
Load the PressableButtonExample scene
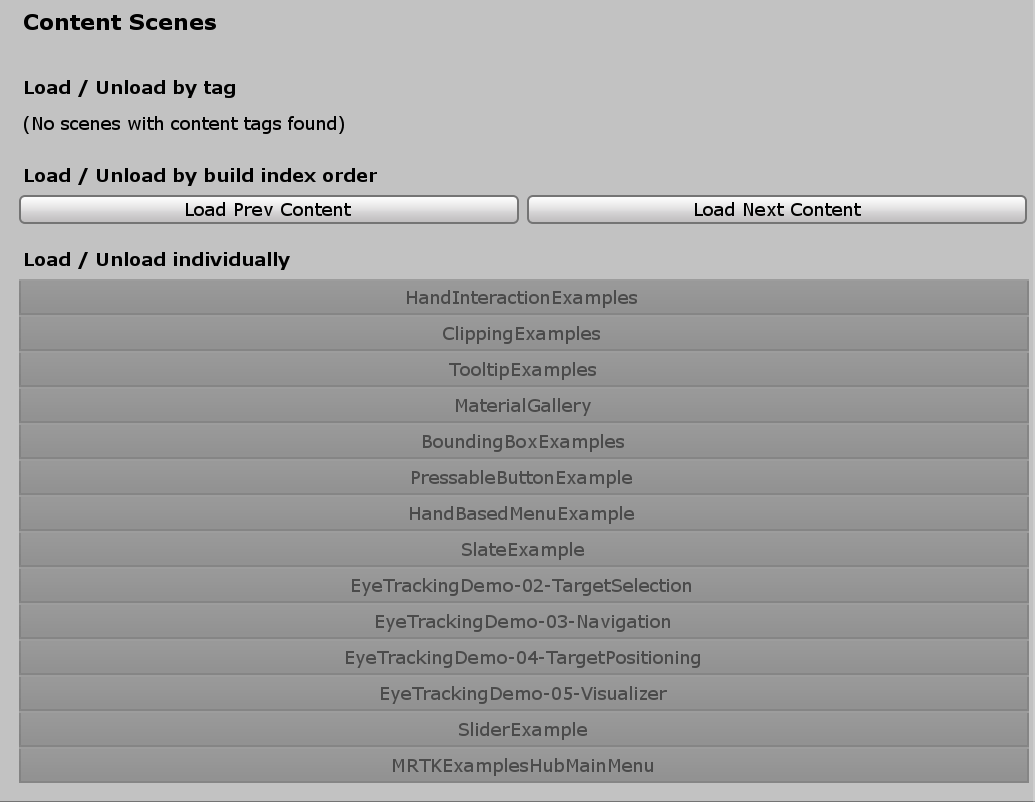521,477
